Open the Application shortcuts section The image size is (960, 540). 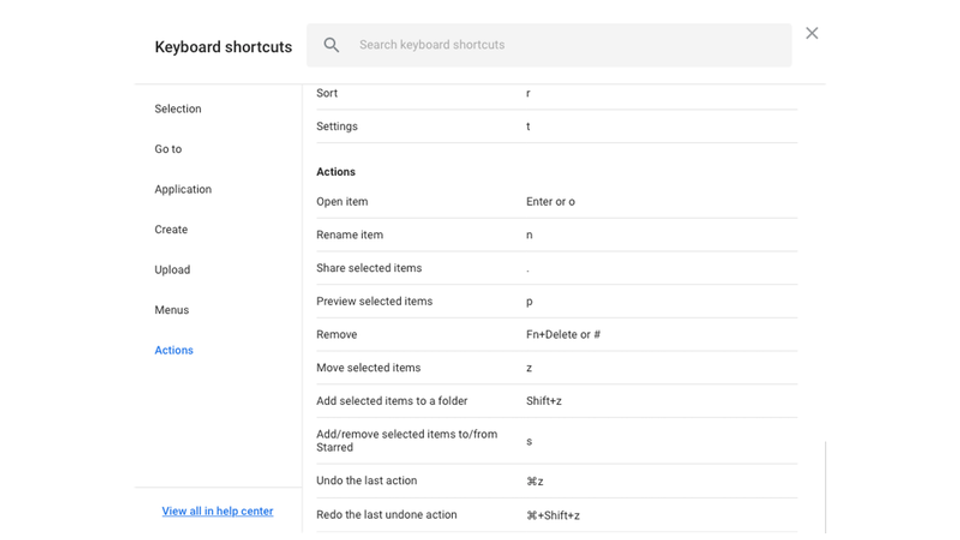click(x=183, y=189)
